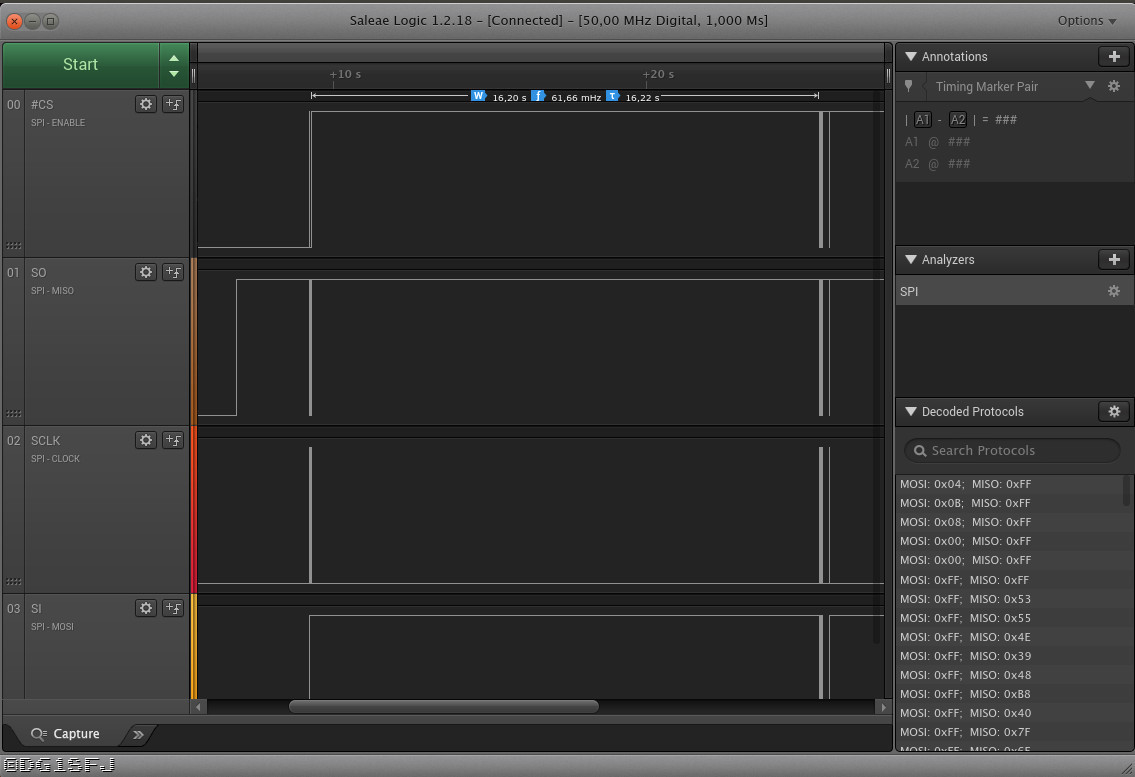Collapse the Analyzers panel

tap(910, 260)
